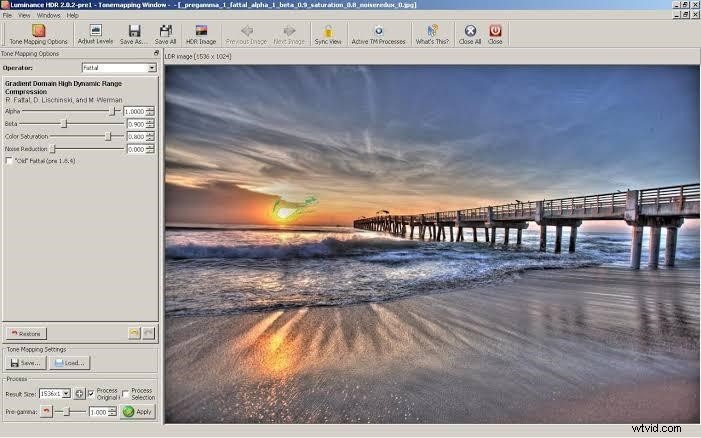Enable the "Old" Fattal checkbox
The width and height of the screenshot is (701, 438).
9,160
